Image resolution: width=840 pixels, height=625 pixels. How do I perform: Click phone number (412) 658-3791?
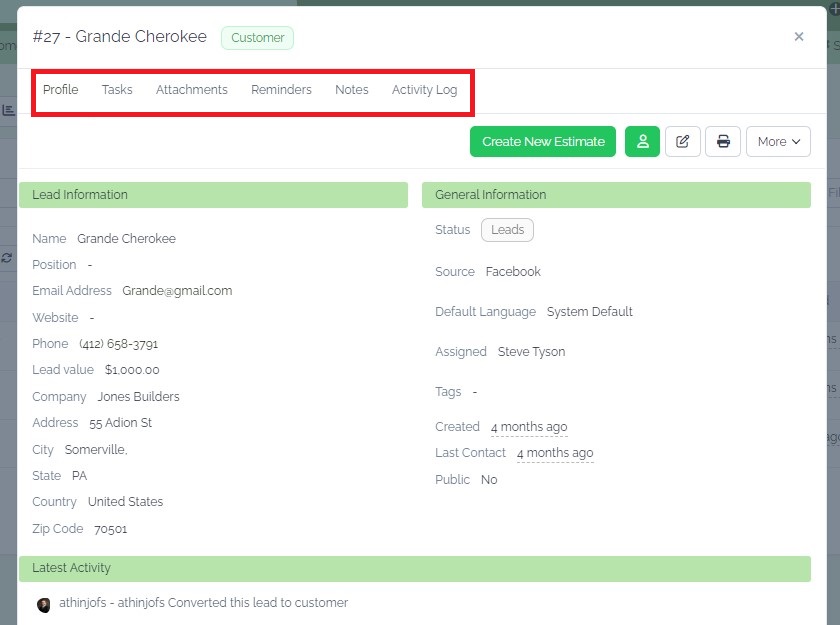118,344
